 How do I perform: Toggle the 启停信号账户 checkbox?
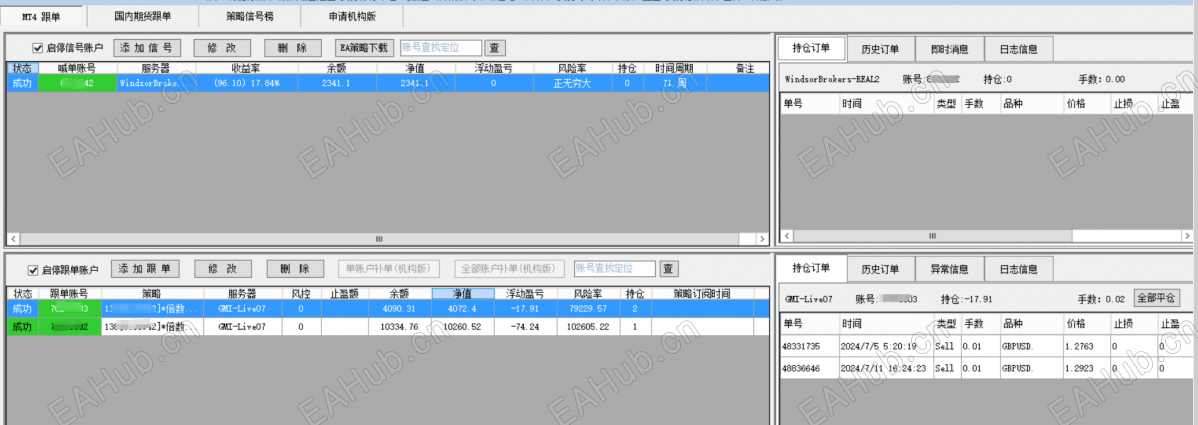[x=37, y=47]
